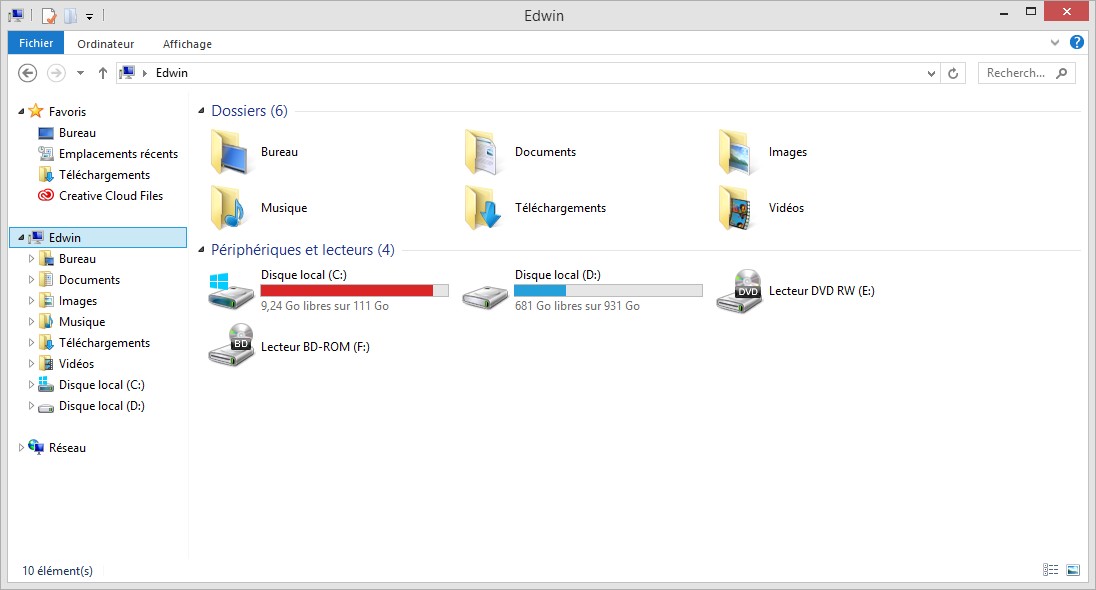1096x590 pixels.
Task: Open the Fichier menu
Action: (36, 43)
